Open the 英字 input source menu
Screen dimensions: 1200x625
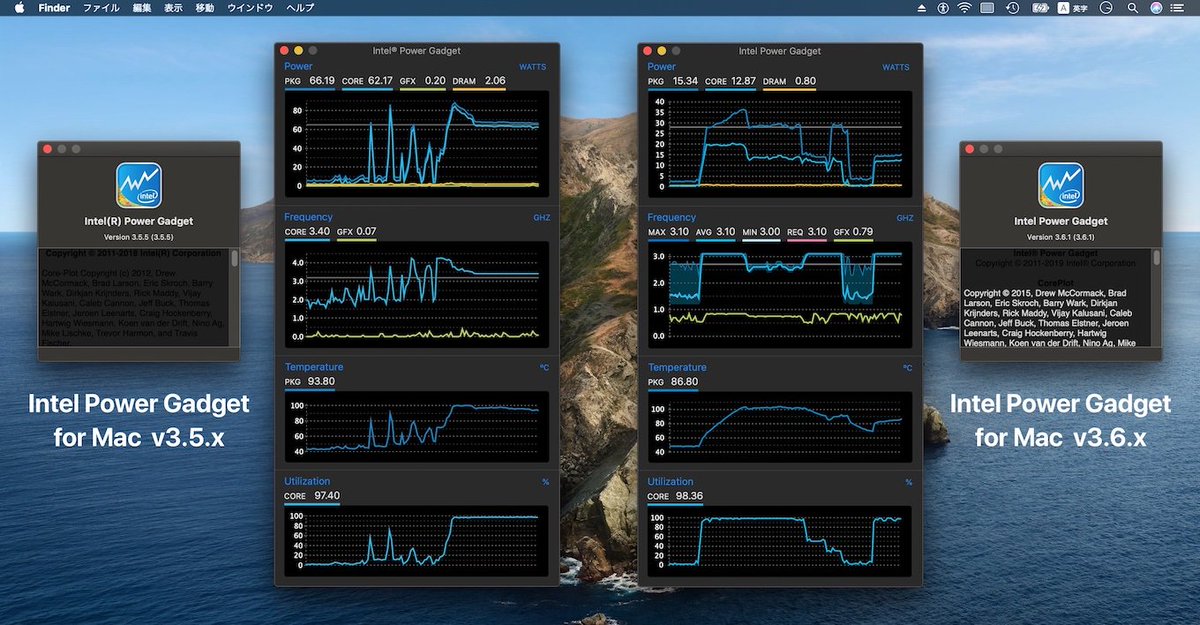[x=1075, y=8]
